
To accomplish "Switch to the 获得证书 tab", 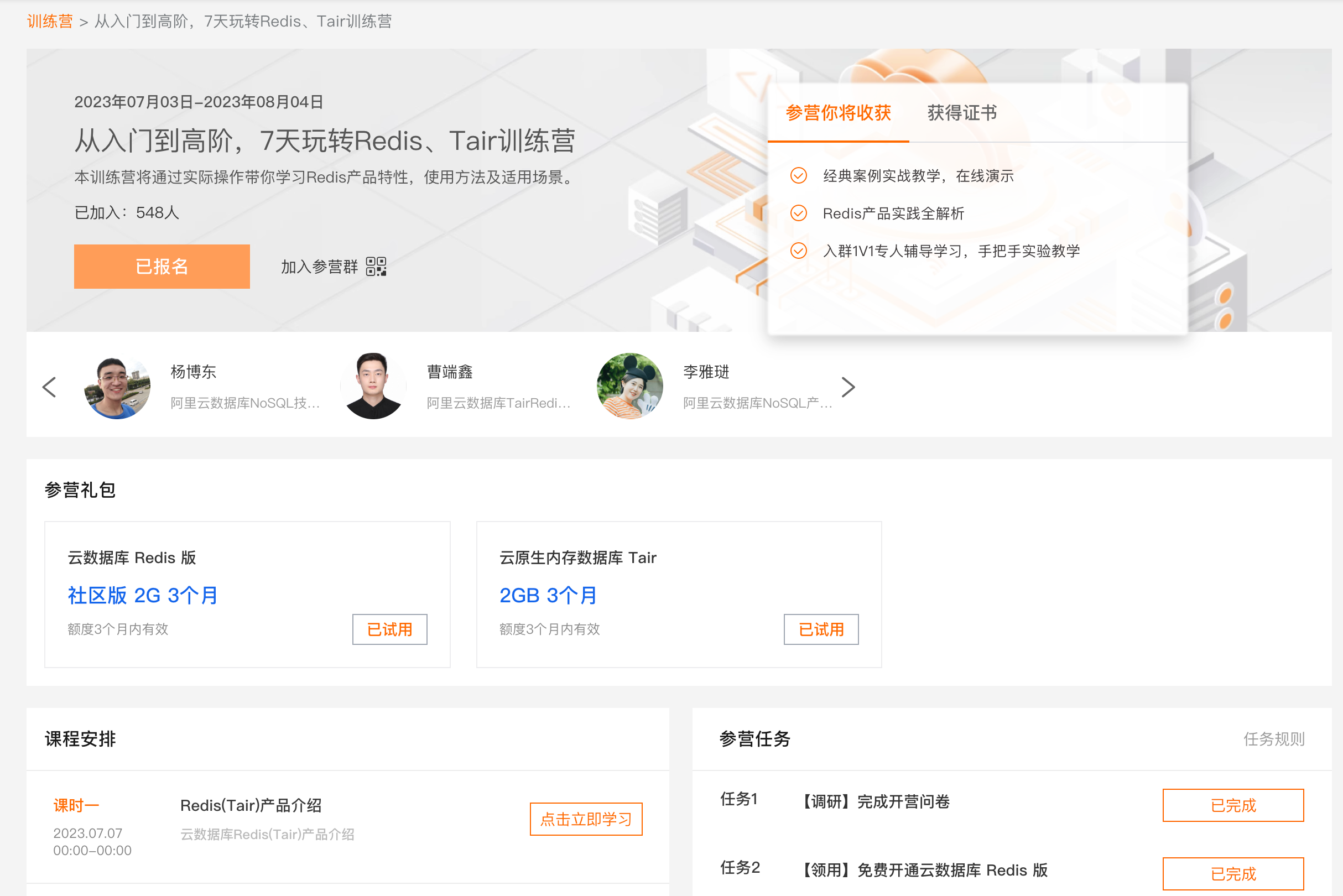I will click(962, 113).
